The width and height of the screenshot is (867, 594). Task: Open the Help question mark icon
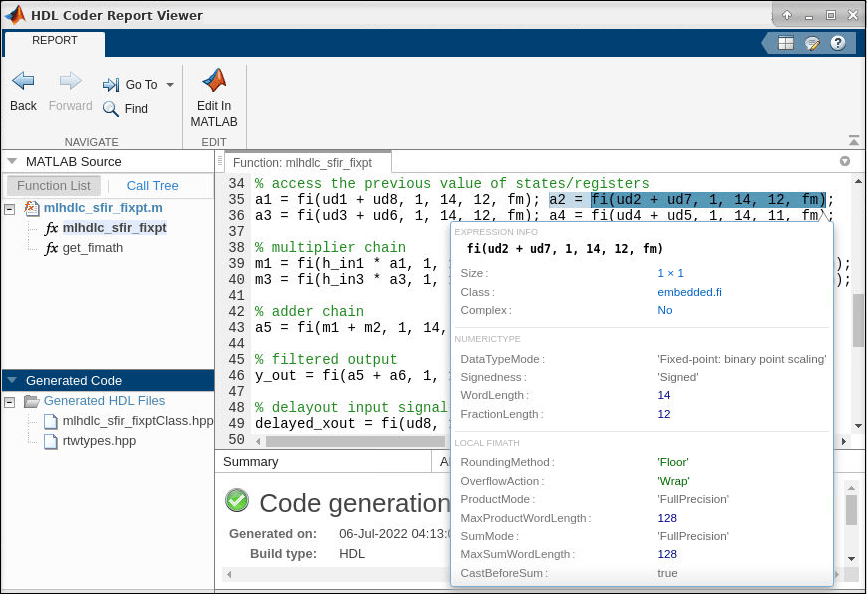coord(840,43)
